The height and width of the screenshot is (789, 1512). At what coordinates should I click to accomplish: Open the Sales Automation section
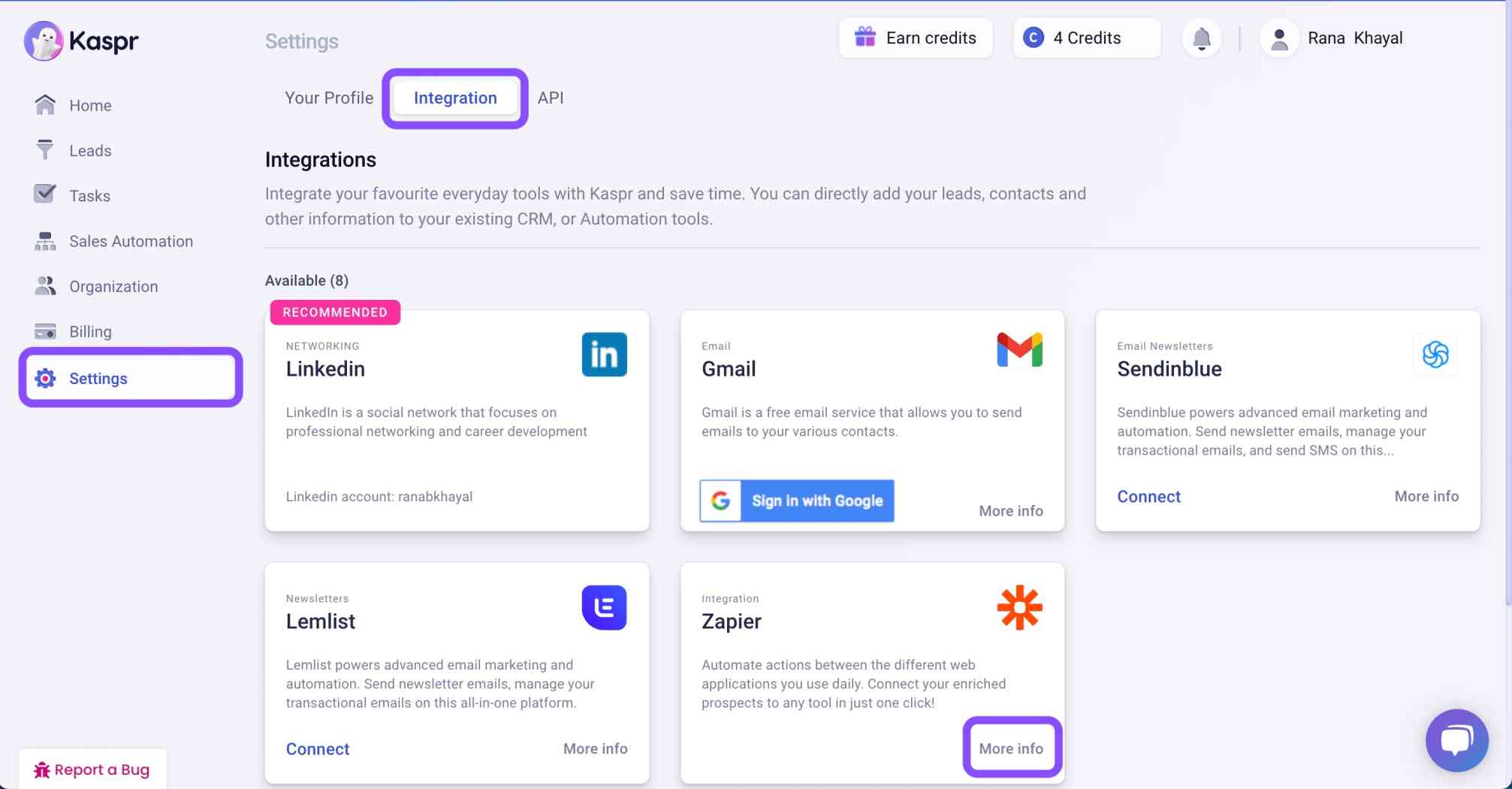click(x=131, y=241)
